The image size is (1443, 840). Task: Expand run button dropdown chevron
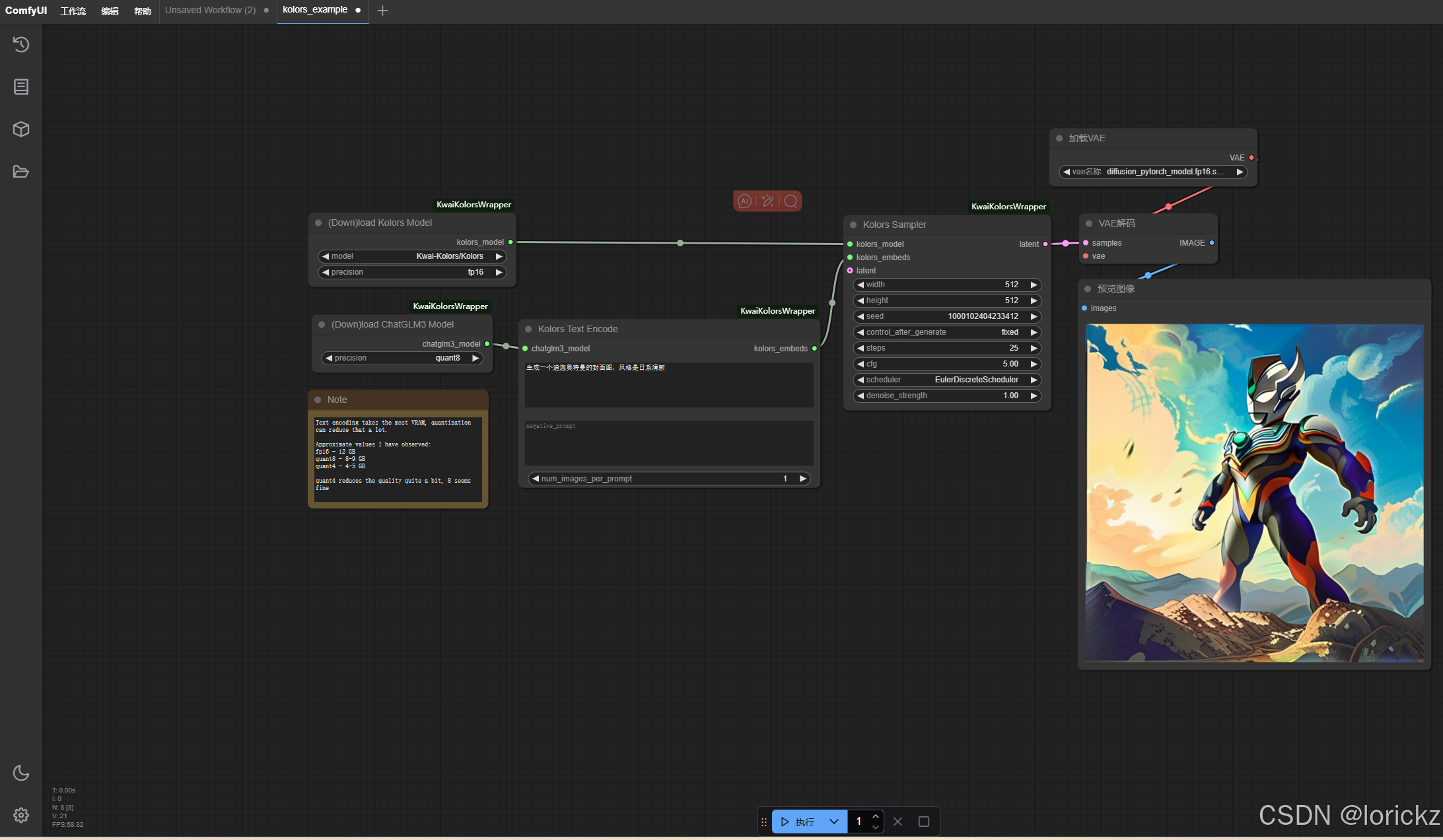click(834, 822)
